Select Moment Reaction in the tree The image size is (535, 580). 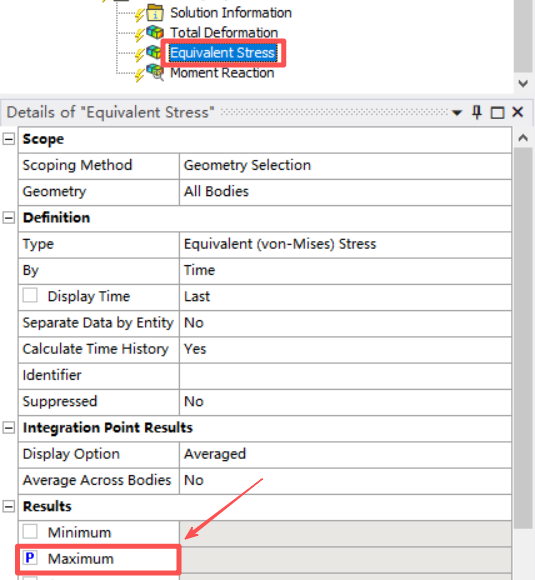pyautogui.click(x=222, y=73)
